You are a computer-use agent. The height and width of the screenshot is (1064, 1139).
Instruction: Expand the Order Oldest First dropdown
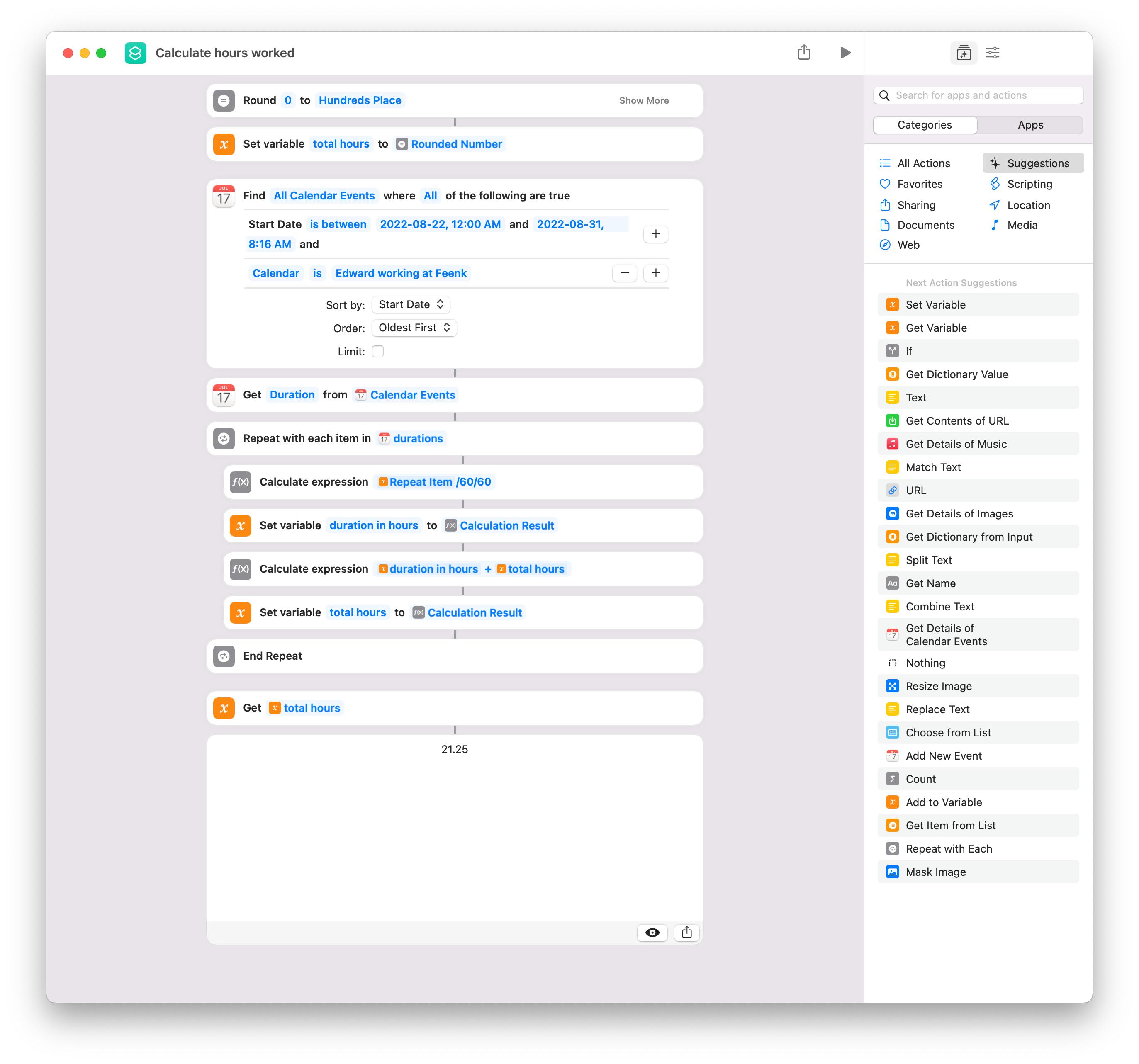[x=413, y=327]
